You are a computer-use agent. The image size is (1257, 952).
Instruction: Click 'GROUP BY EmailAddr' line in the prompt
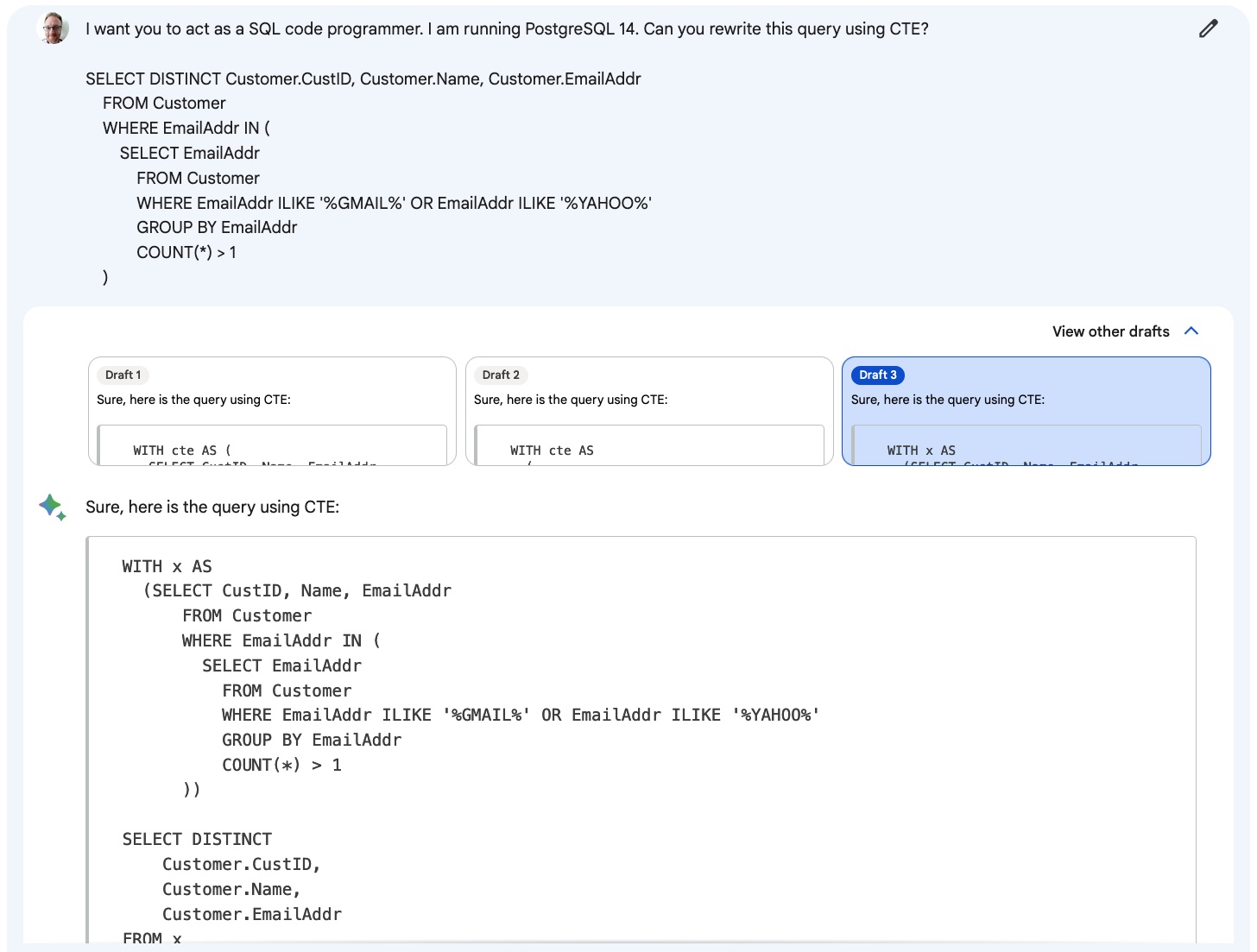pos(217,227)
